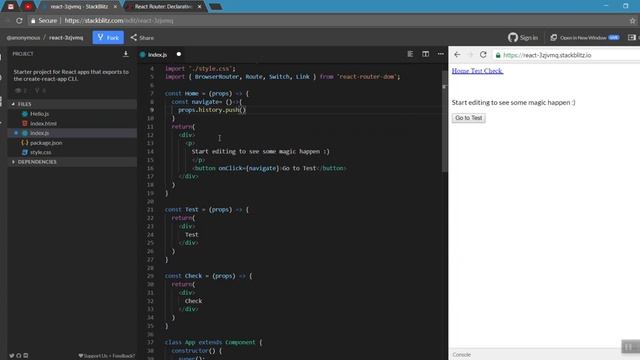This screenshot has height=360, width=640.
Task: Switch to react-2zjvmq StackBlitz browser tab
Action: point(79,7)
